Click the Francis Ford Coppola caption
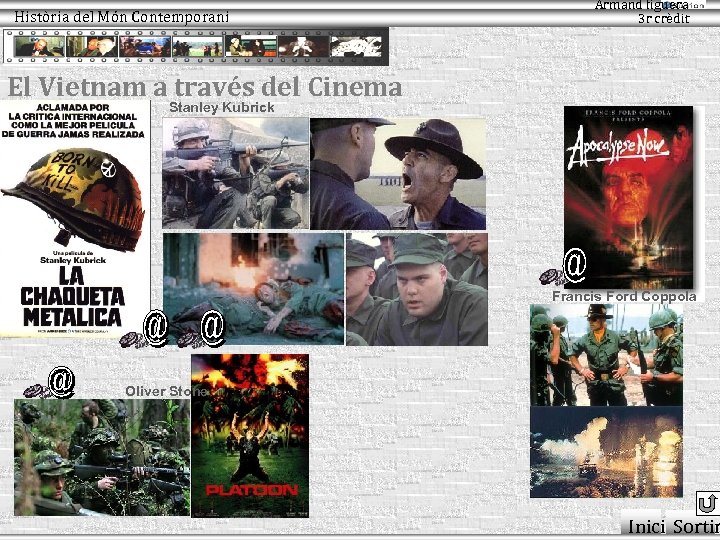 tap(624, 297)
